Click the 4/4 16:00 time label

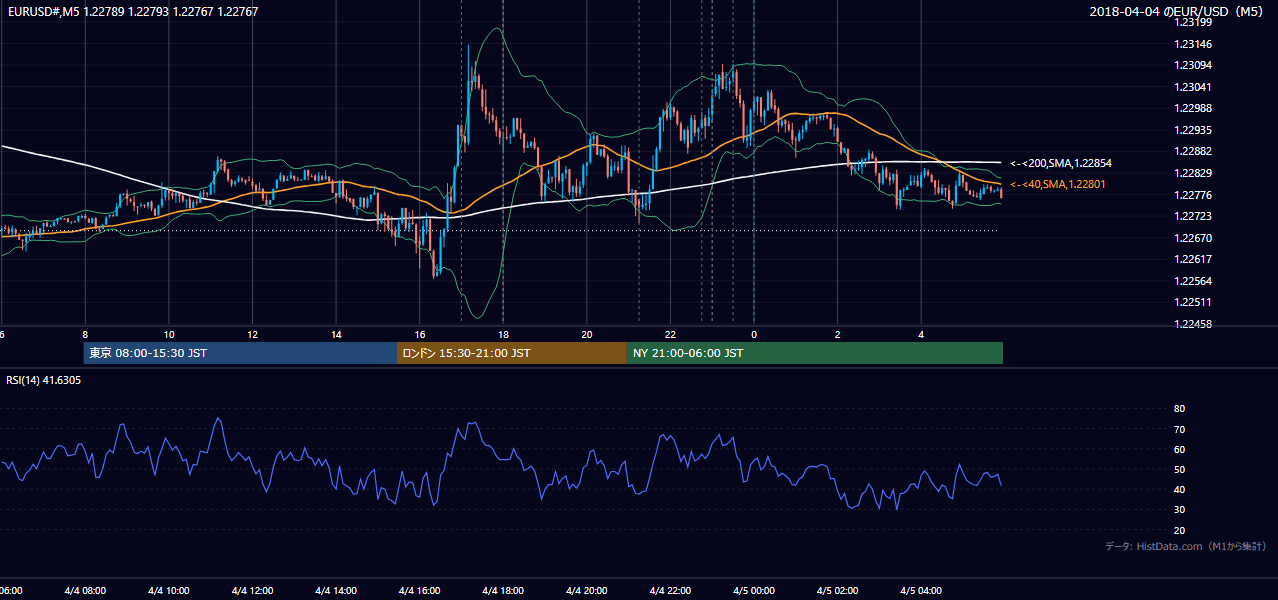[420, 590]
